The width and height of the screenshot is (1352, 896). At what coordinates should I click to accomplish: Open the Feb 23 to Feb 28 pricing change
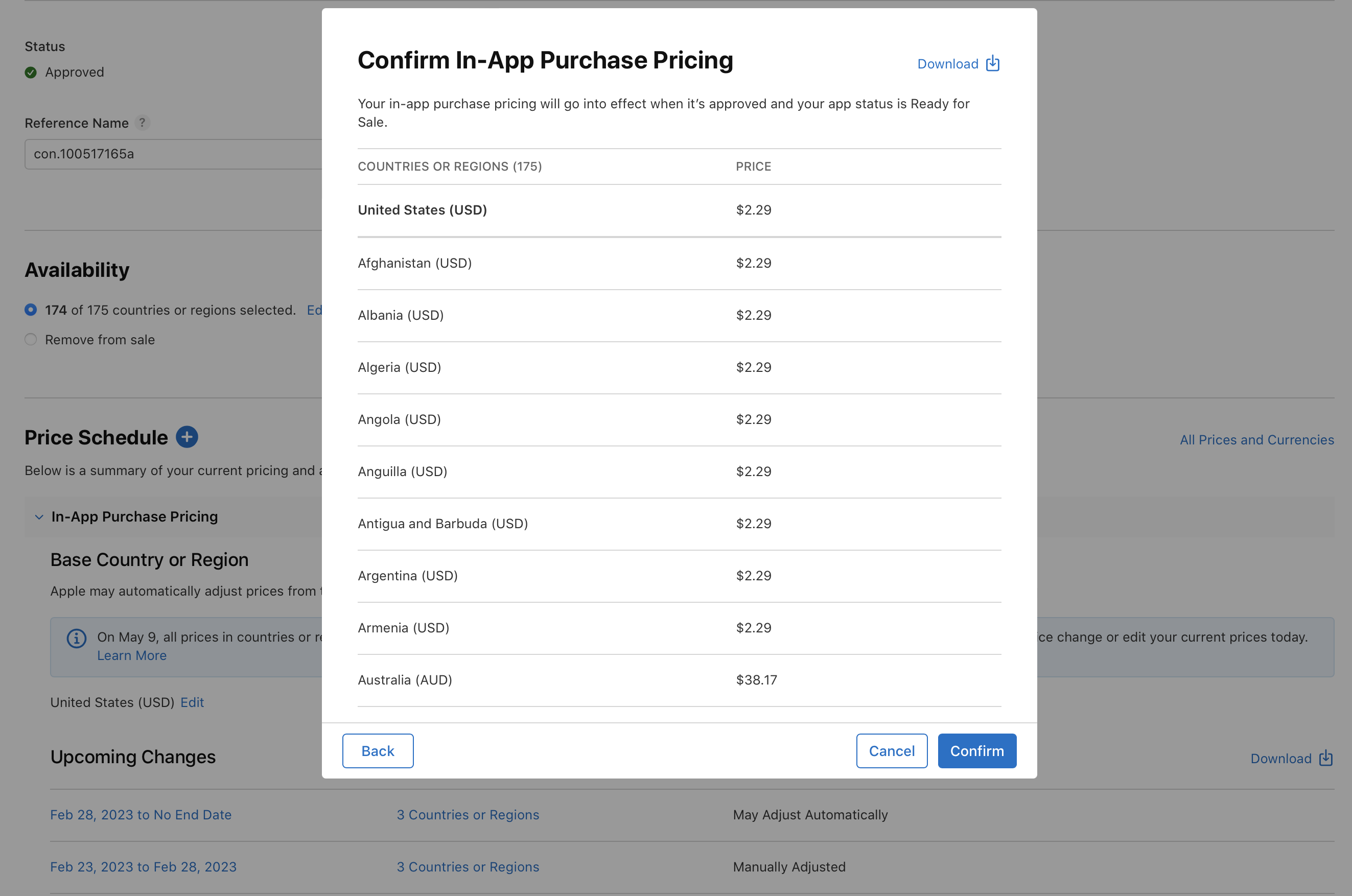coord(143,866)
